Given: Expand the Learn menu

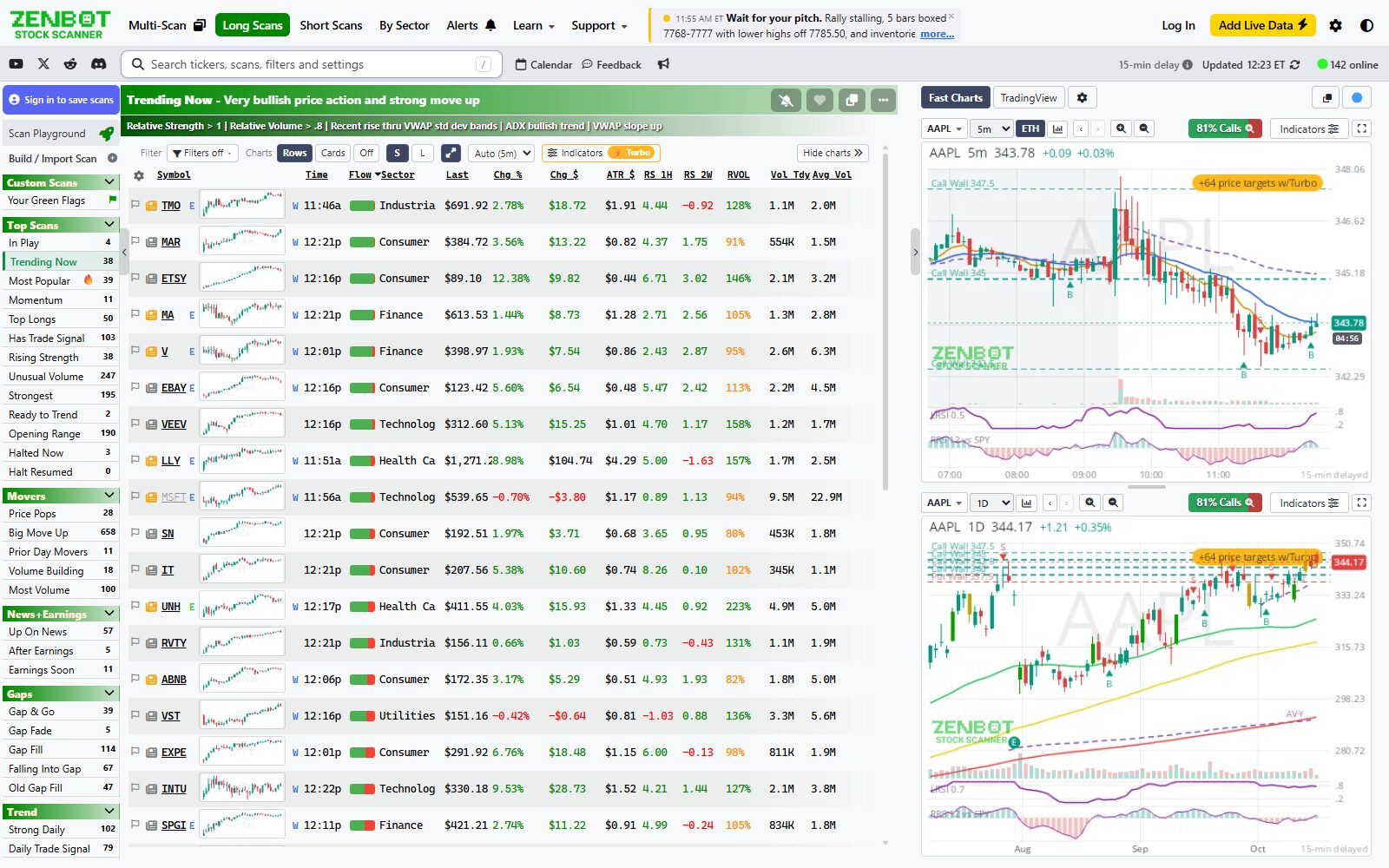Looking at the screenshot, I should (533, 25).
